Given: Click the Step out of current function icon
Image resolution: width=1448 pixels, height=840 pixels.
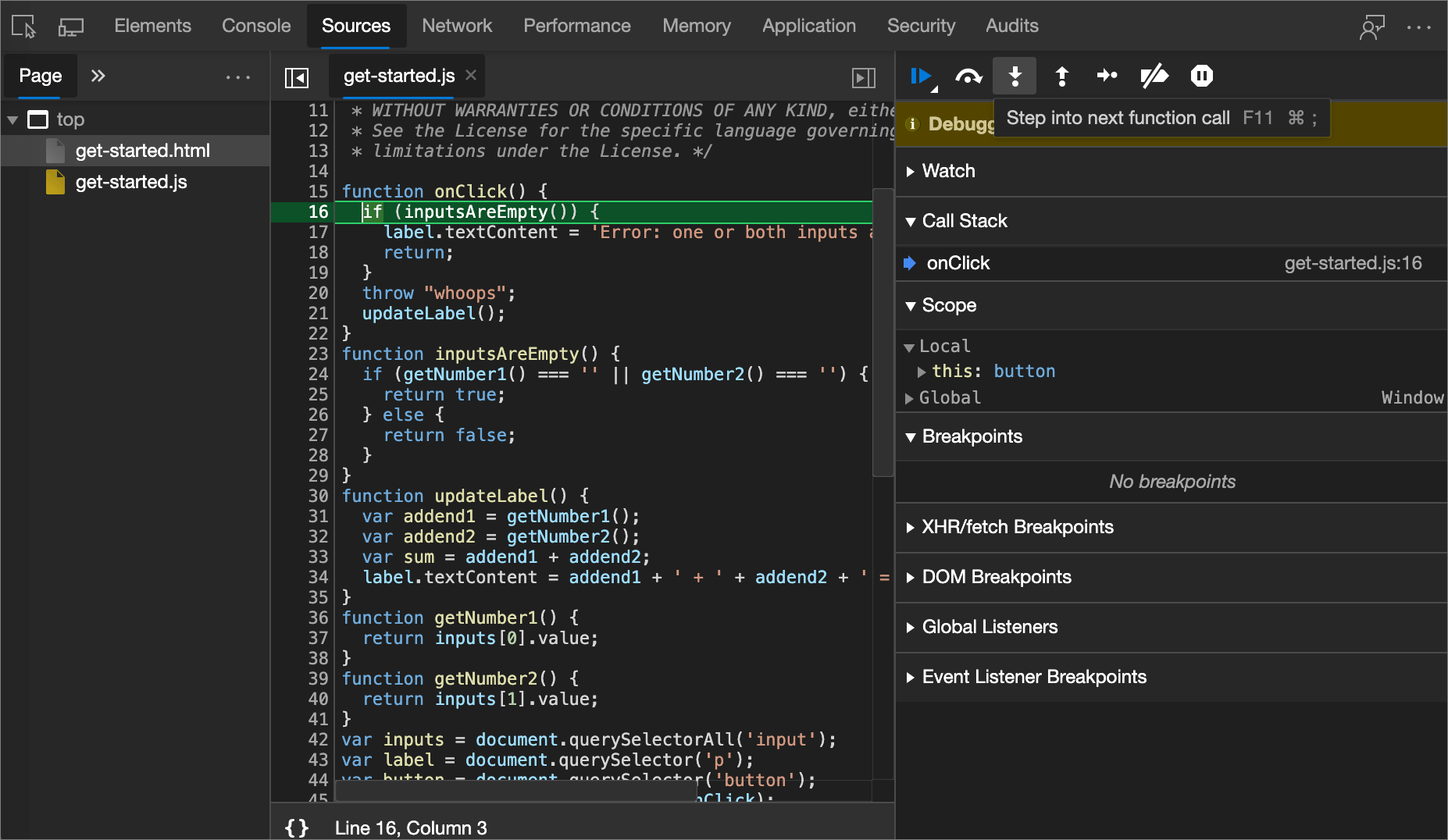Looking at the screenshot, I should (1061, 76).
